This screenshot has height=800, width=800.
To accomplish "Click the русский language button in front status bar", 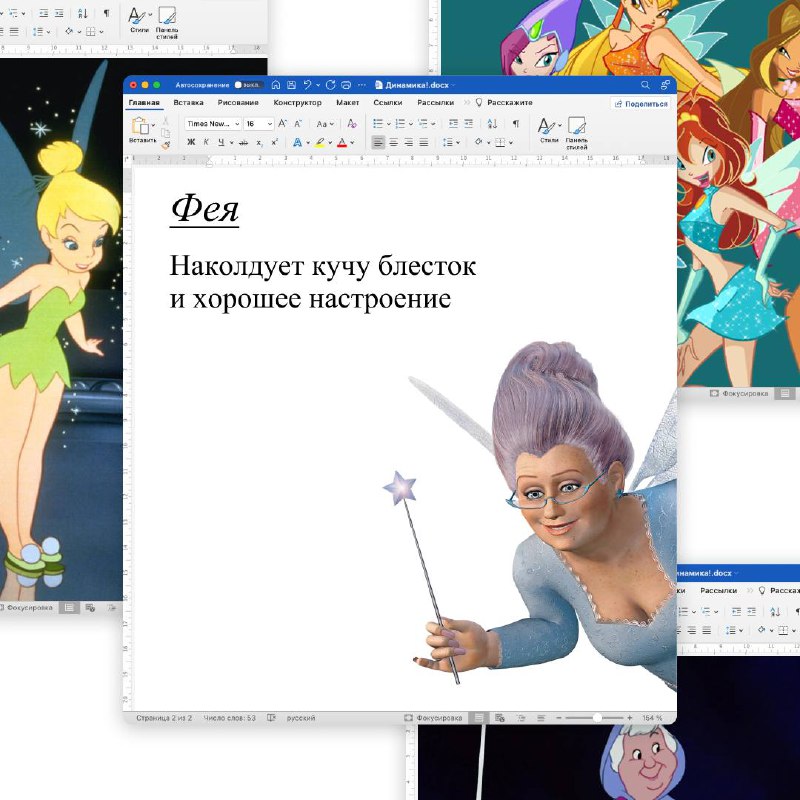I will tap(301, 718).
